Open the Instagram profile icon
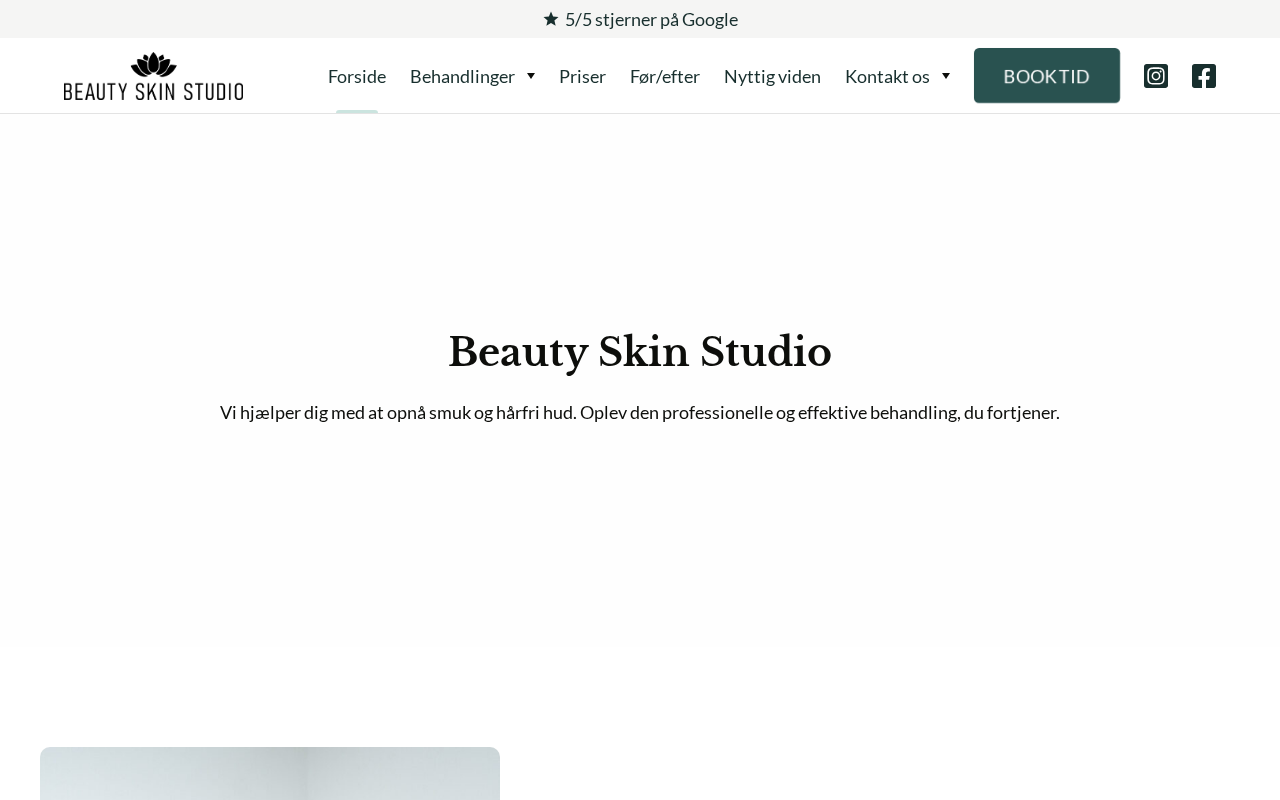The image size is (1280, 800). (x=1156, y=76)
